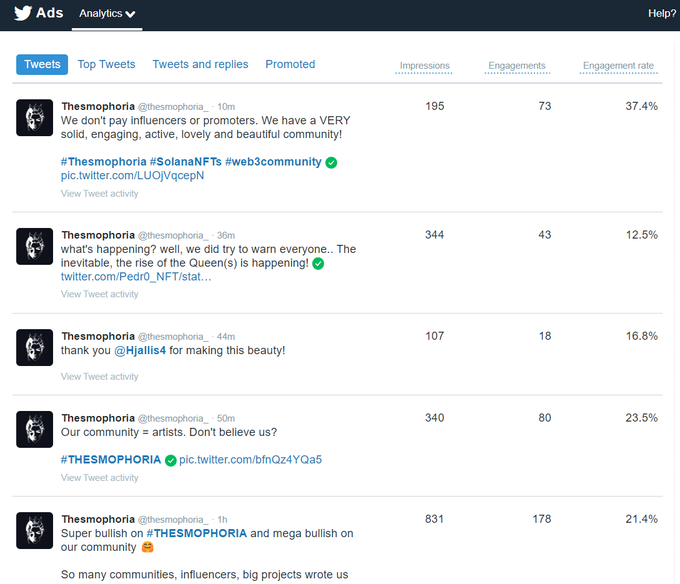The width and height of the screenshot is (680, 584).
Task: Open pic.twitter.com/LUOjVqcepN link
Action: [132, 176]
